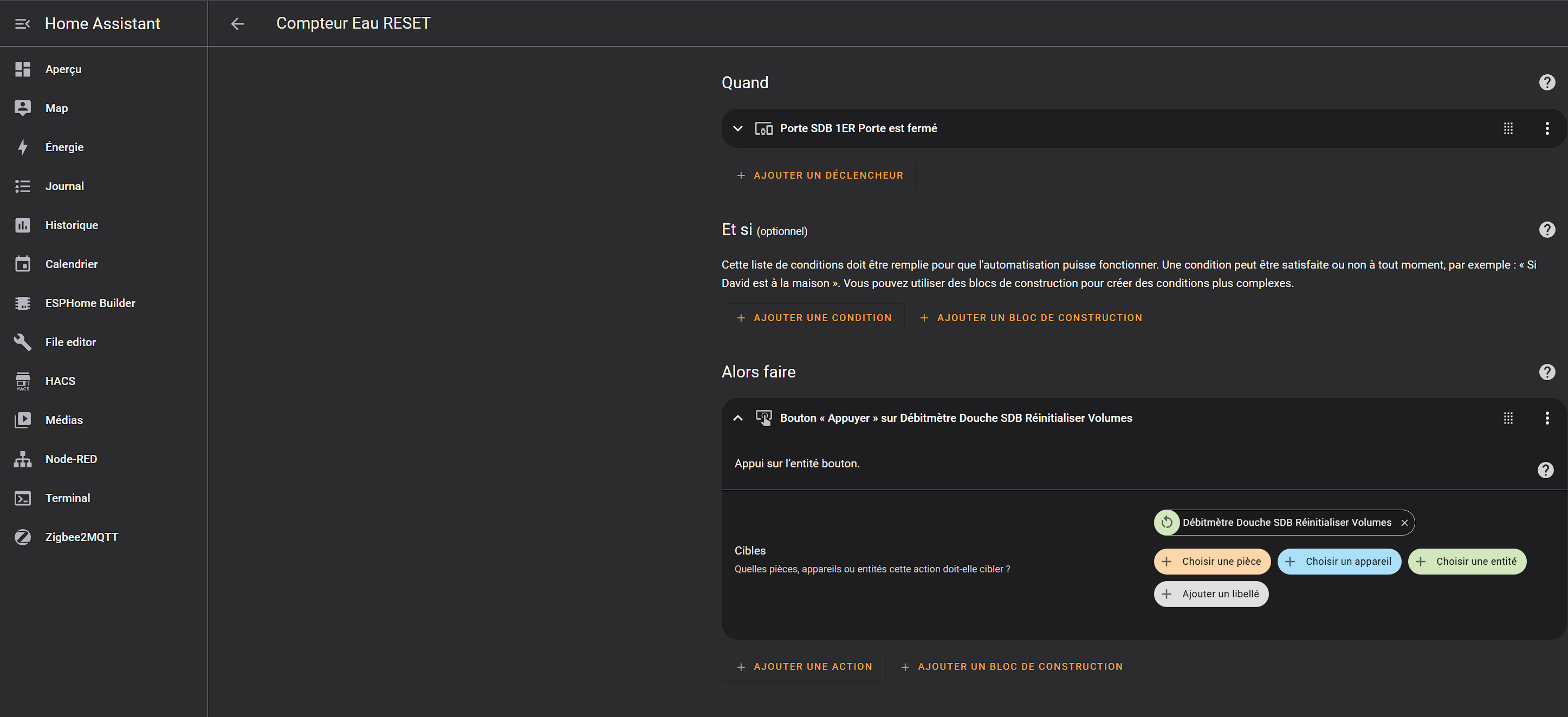Open help for the Quand section

click(x=1547, y=83)
